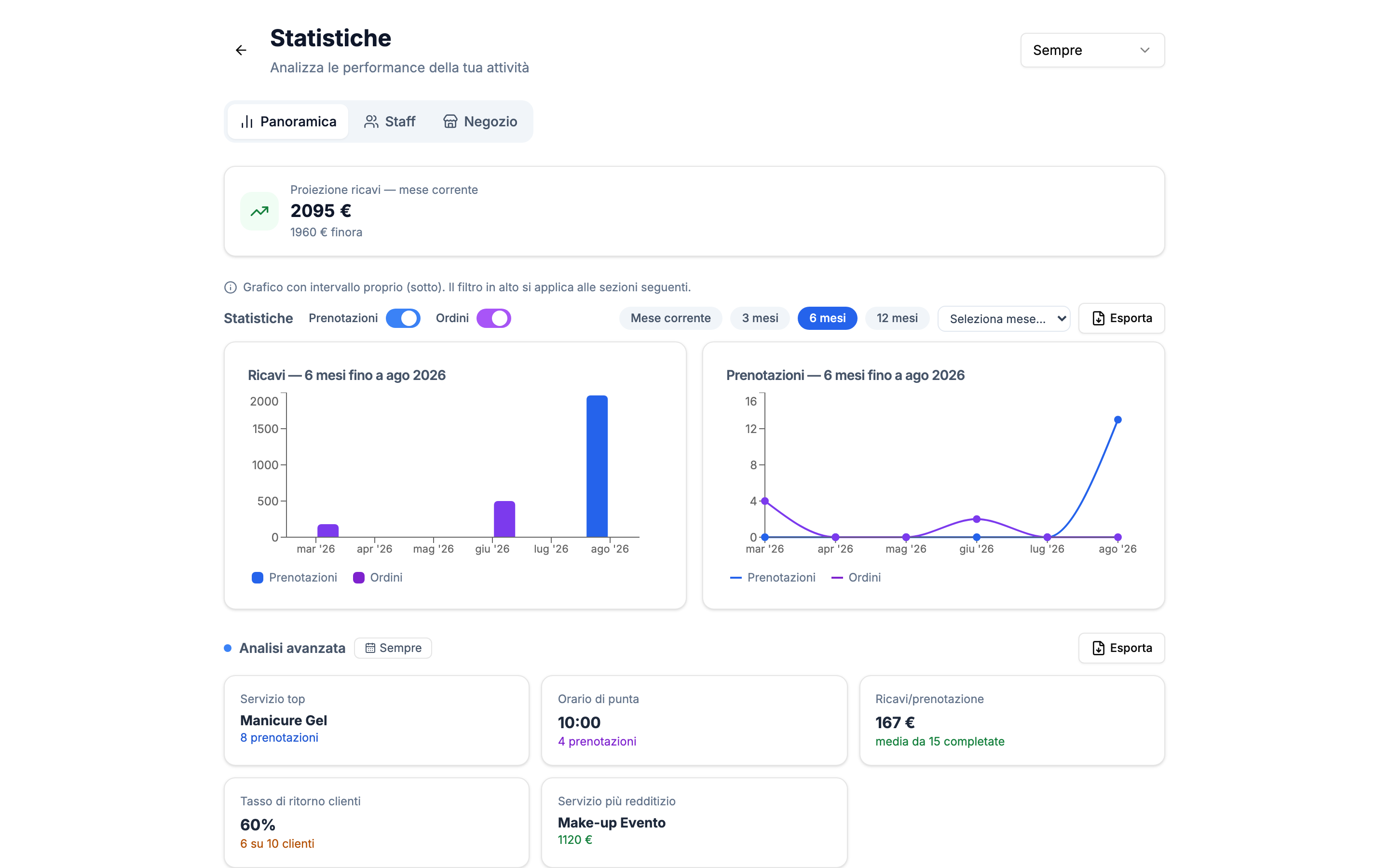This screenshot has height=868, width=1389.
Task: Click the blue dot beside Analisi avanzata
Action: pos(228,648)
